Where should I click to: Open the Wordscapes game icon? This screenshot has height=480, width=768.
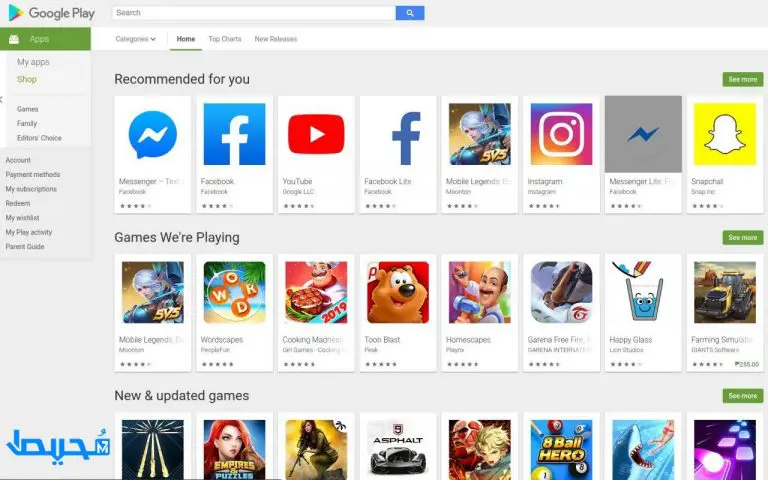(234, 292)
